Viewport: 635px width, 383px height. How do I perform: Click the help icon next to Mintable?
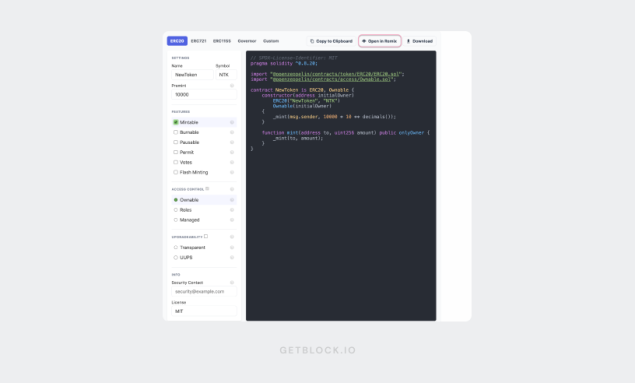(232, 122)
